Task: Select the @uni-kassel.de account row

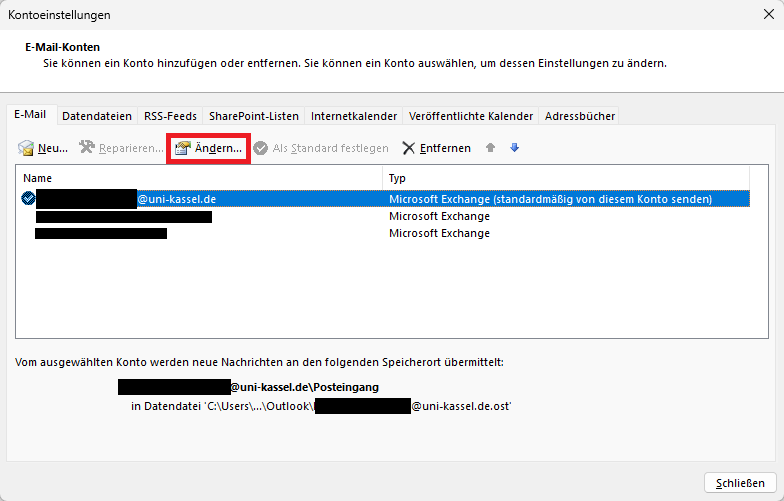Action: coord(385,198)
